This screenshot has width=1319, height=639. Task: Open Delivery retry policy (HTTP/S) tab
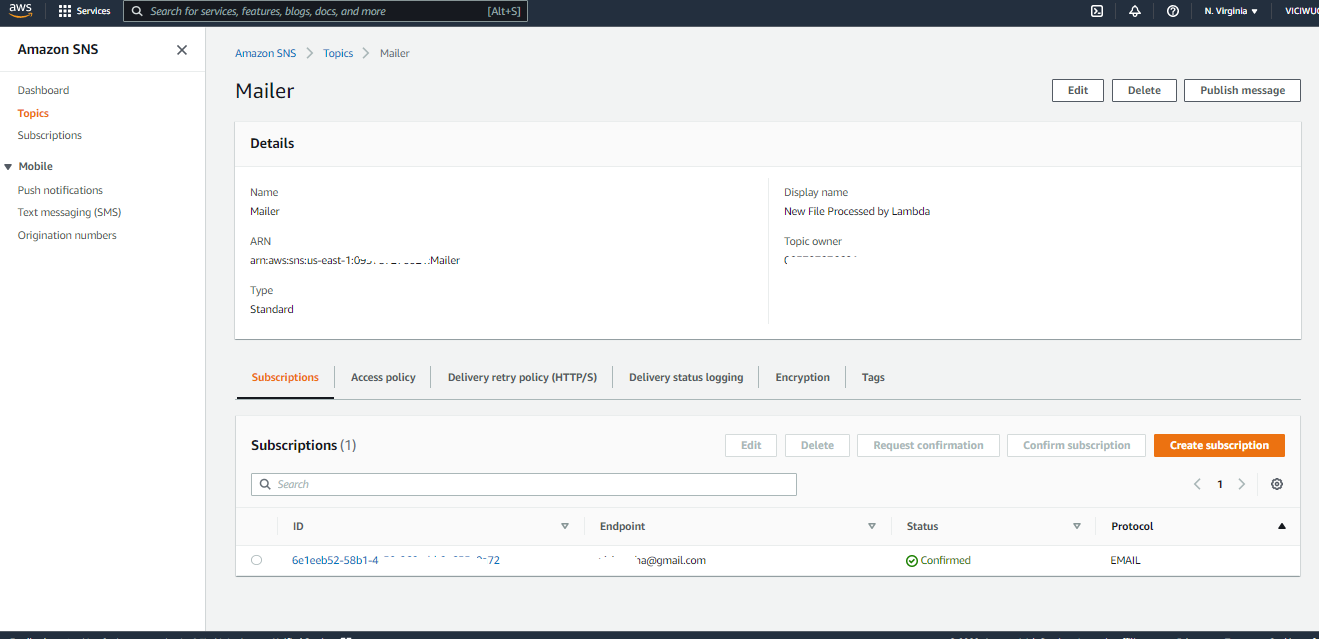point(522,377)
